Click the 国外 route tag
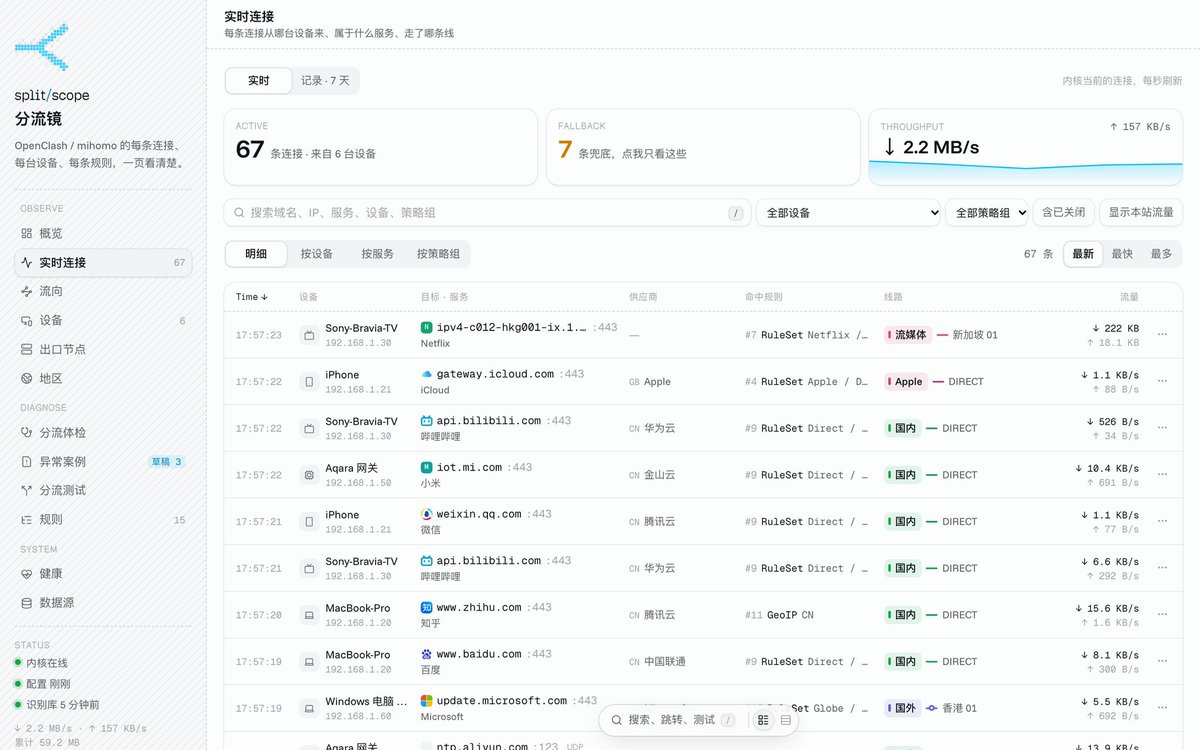The width and height of the screenshot is (1200, 750). tap(902, 708)
